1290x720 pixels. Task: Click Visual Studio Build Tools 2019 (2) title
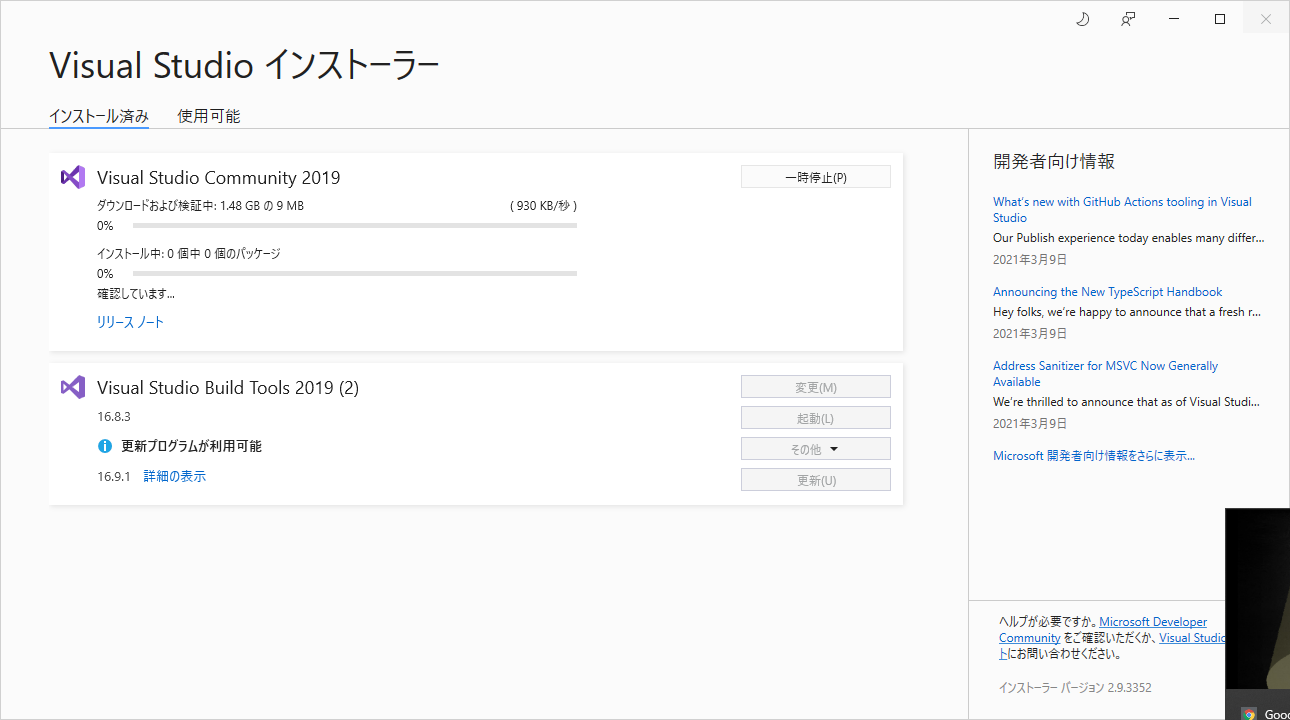(228, 388)
